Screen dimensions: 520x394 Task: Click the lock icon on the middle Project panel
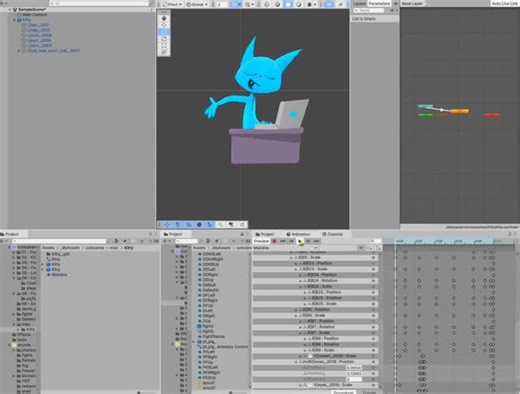pyautogui.click(x=242, y=234)
